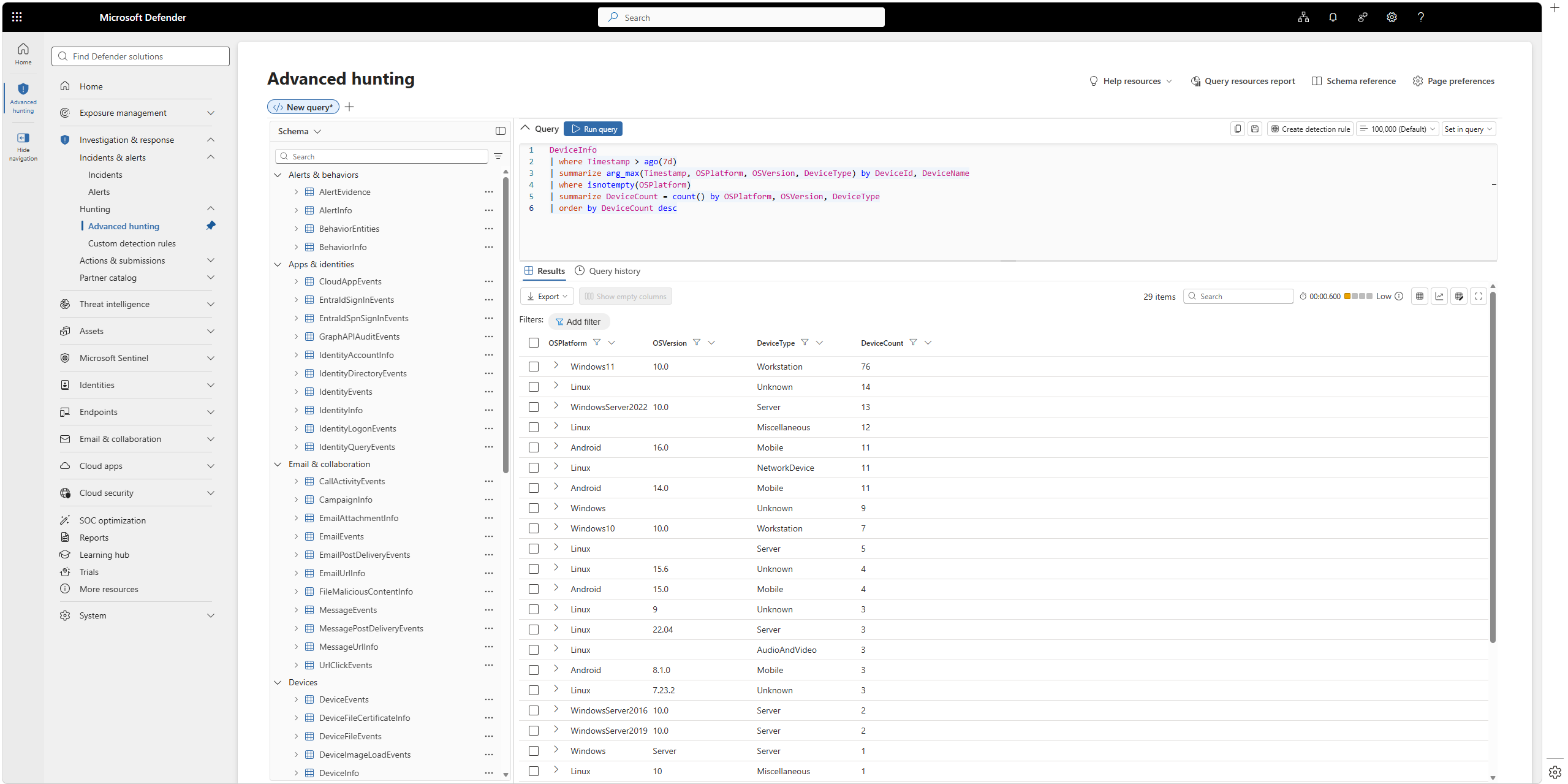
Task: Open the Schema dropdown
Action: pyautogui.click(x=300, y=131)
